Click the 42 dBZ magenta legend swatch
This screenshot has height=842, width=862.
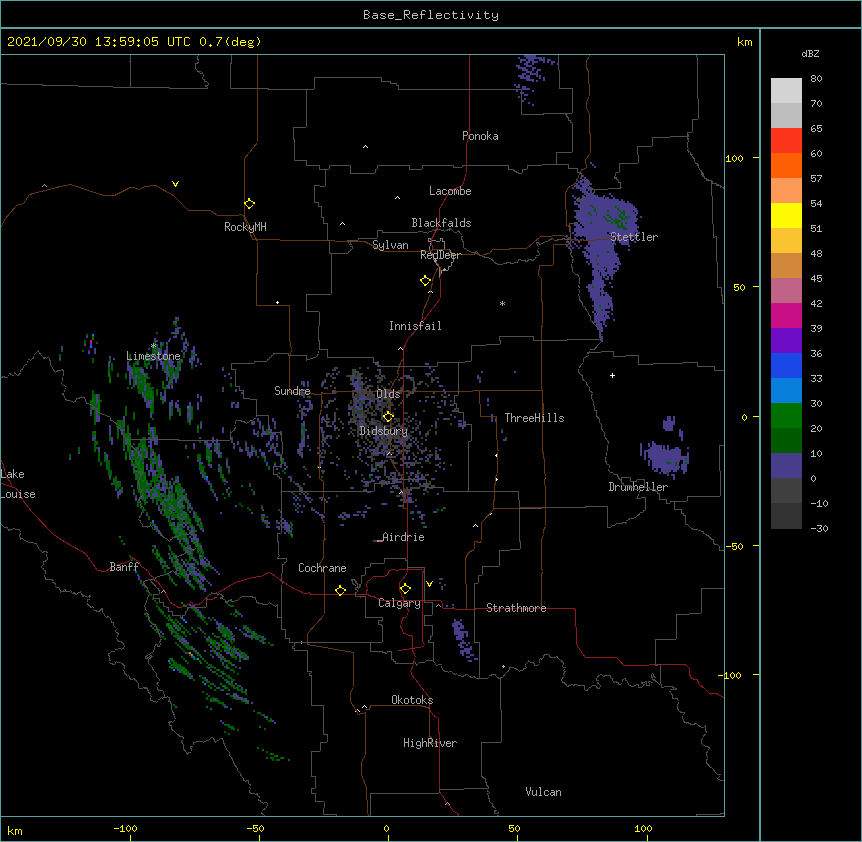pos(786,315)
